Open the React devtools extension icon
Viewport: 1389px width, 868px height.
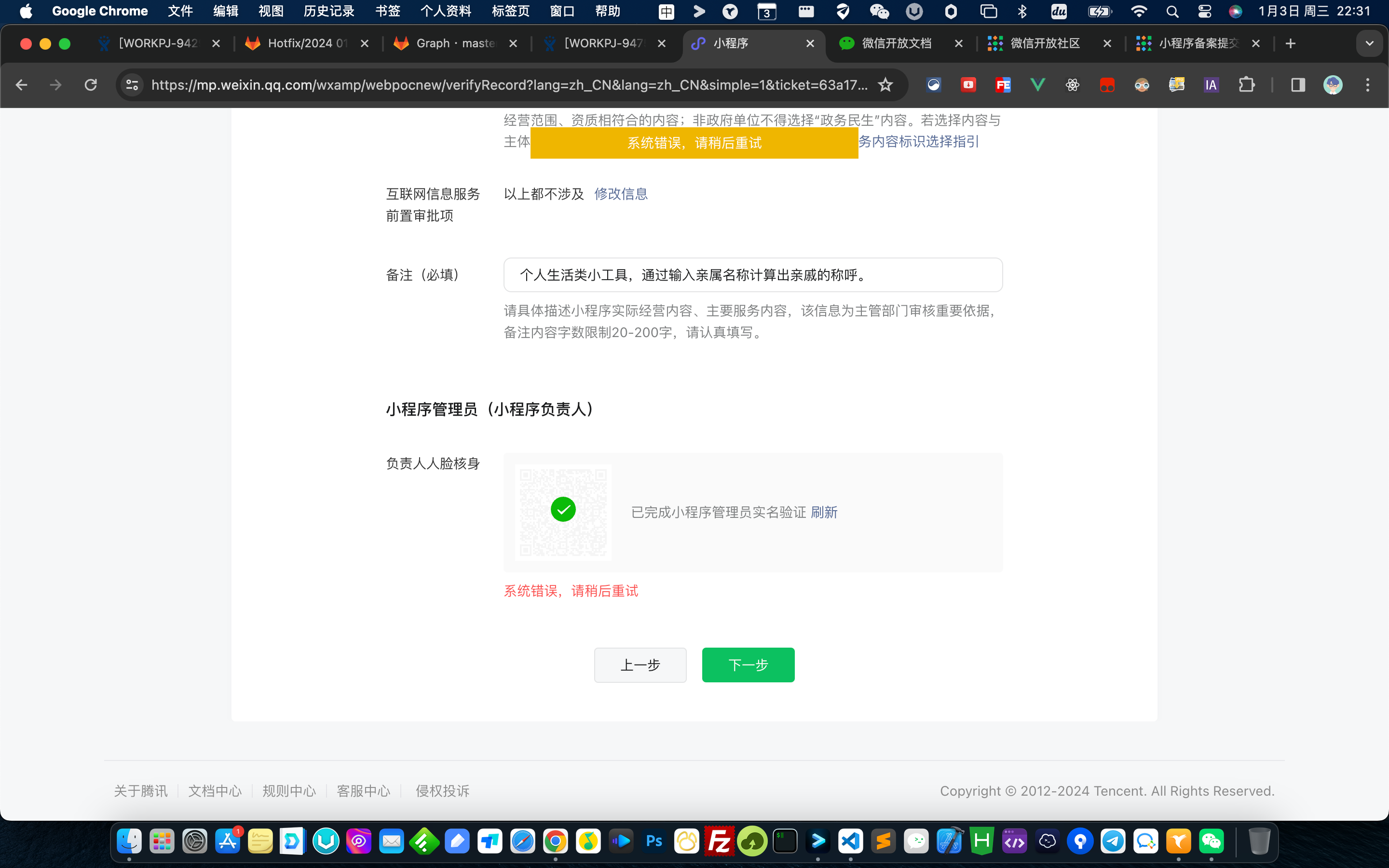point(1072,85)
